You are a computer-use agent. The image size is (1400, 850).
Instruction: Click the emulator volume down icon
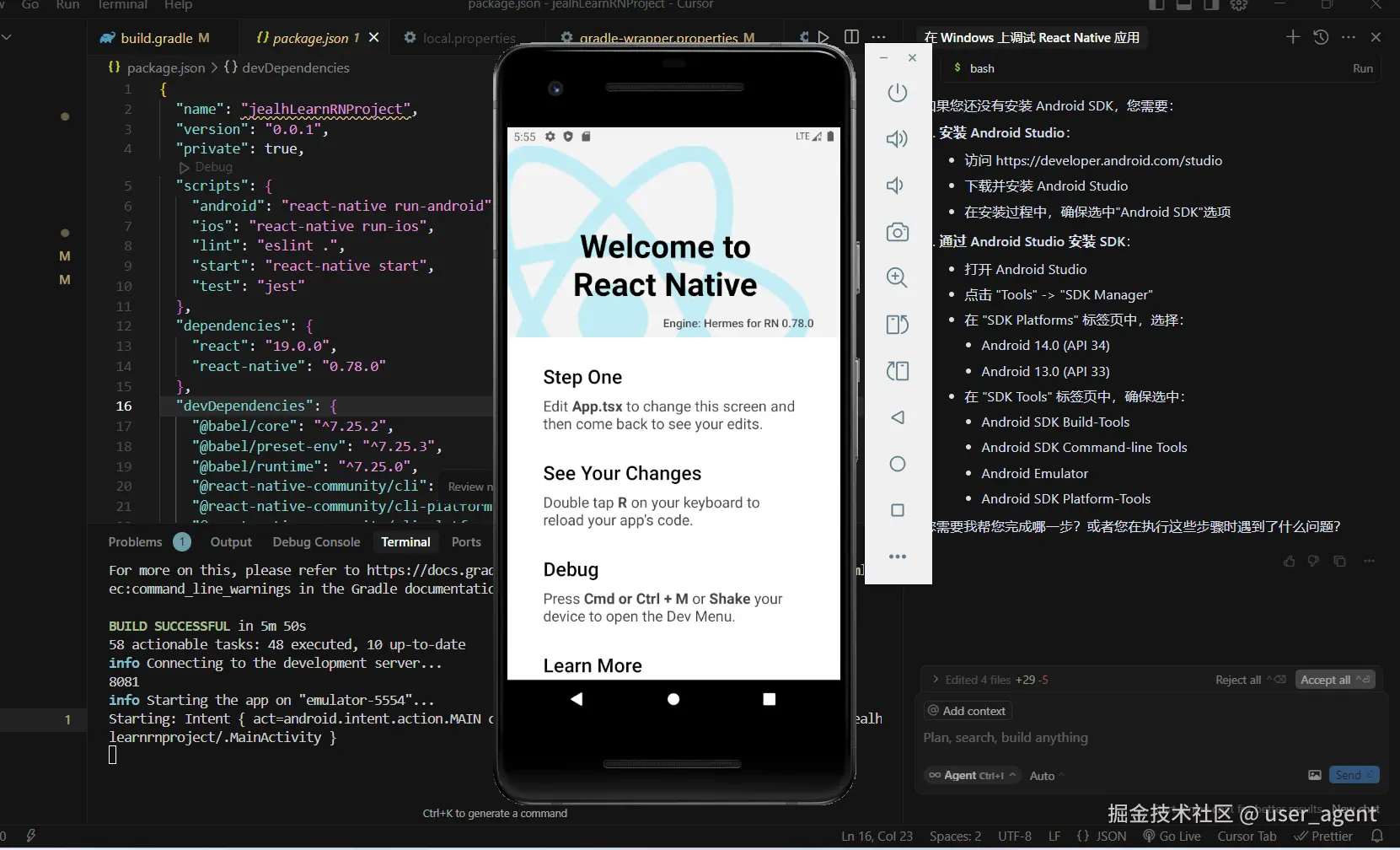pos(896,186)
